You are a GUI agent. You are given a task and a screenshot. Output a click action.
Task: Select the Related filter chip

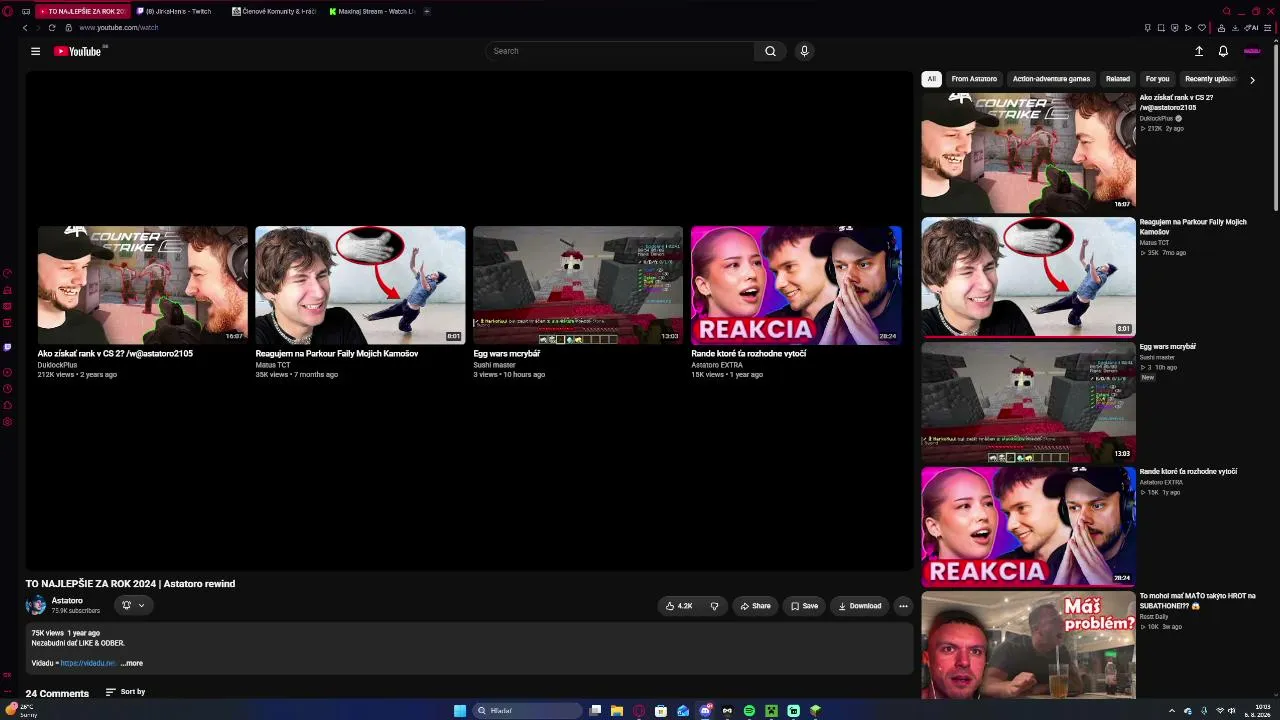click(x=1118, y=79)
